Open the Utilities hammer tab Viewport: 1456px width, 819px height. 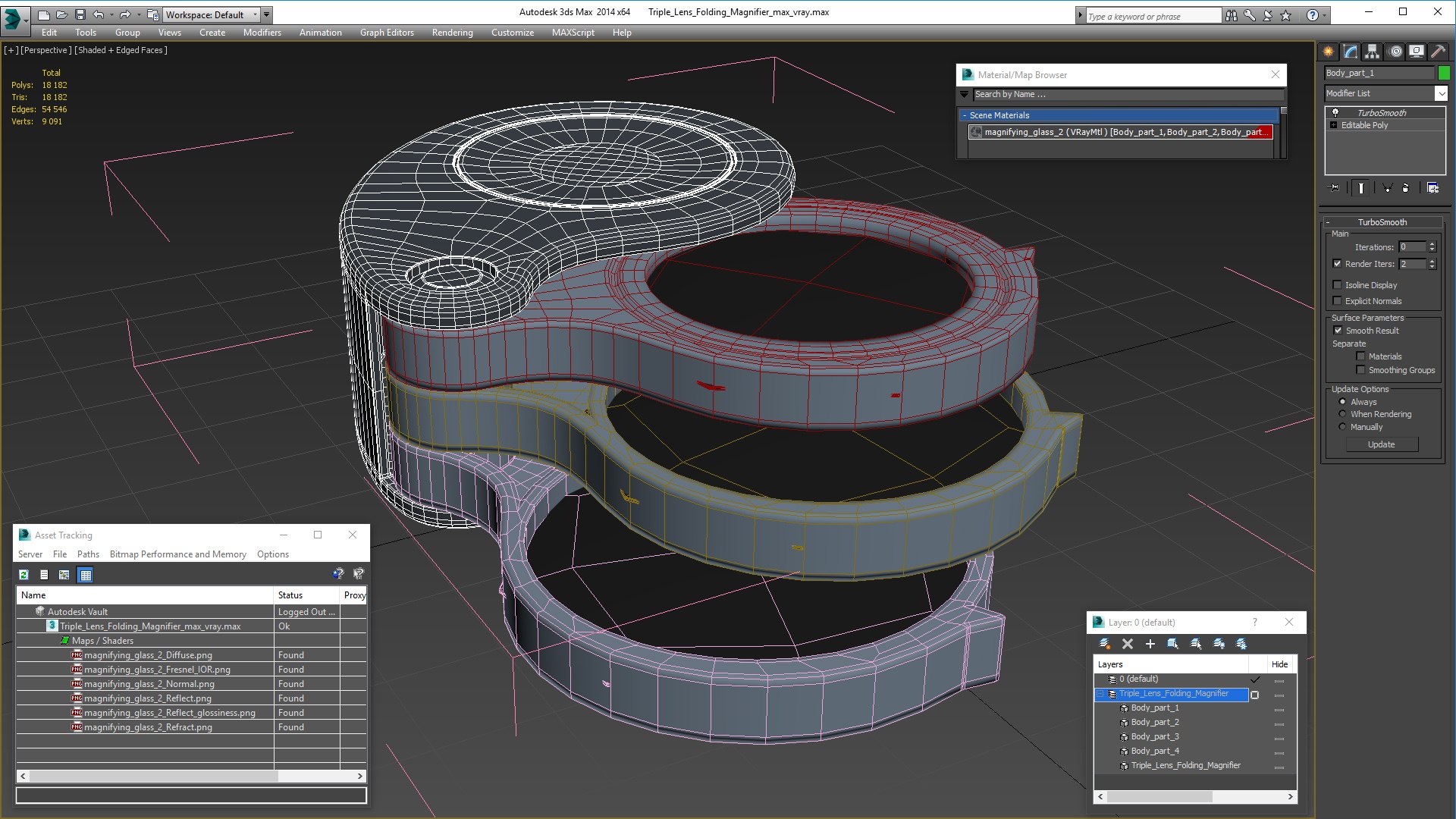pos(1438,52)
